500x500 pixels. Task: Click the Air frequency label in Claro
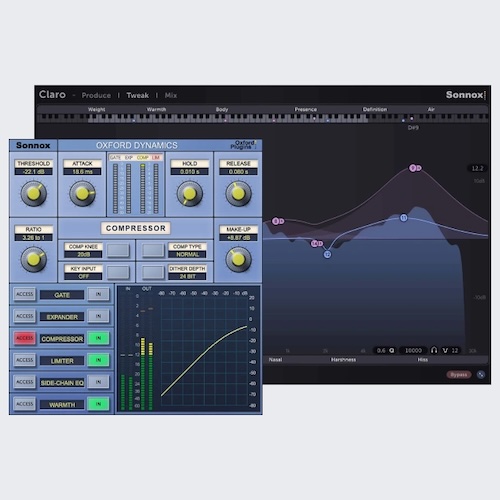(x=431, y=109)
